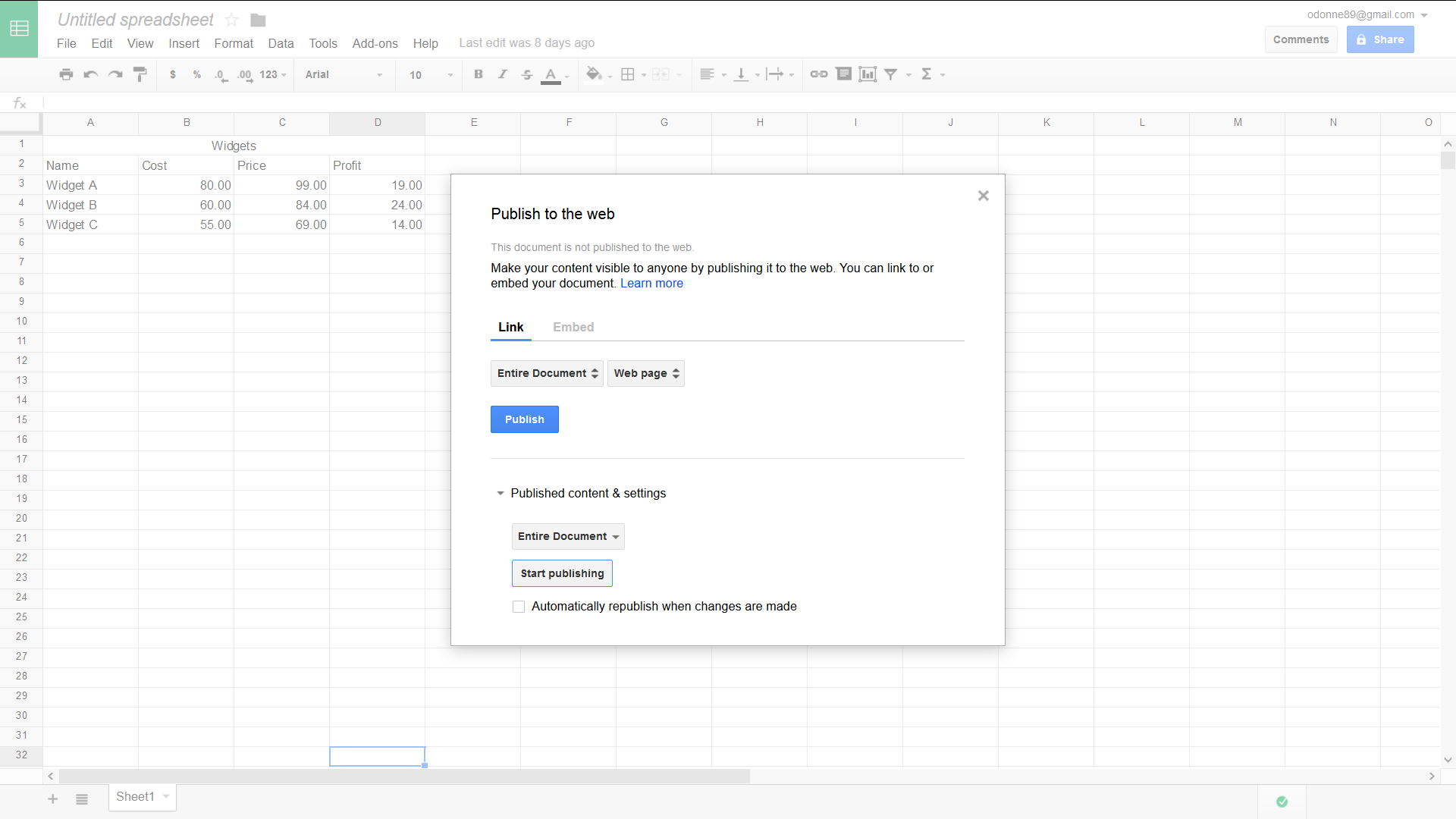This screenshot has height=819, width=1456.
Task: Select the Link tab
Action: pyautogui.click(x=511, y=328)
